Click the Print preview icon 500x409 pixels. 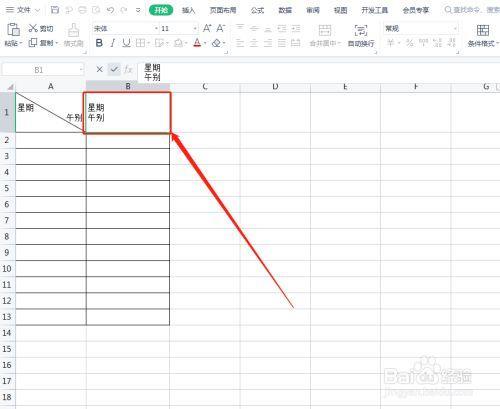(x=96, y=10)
